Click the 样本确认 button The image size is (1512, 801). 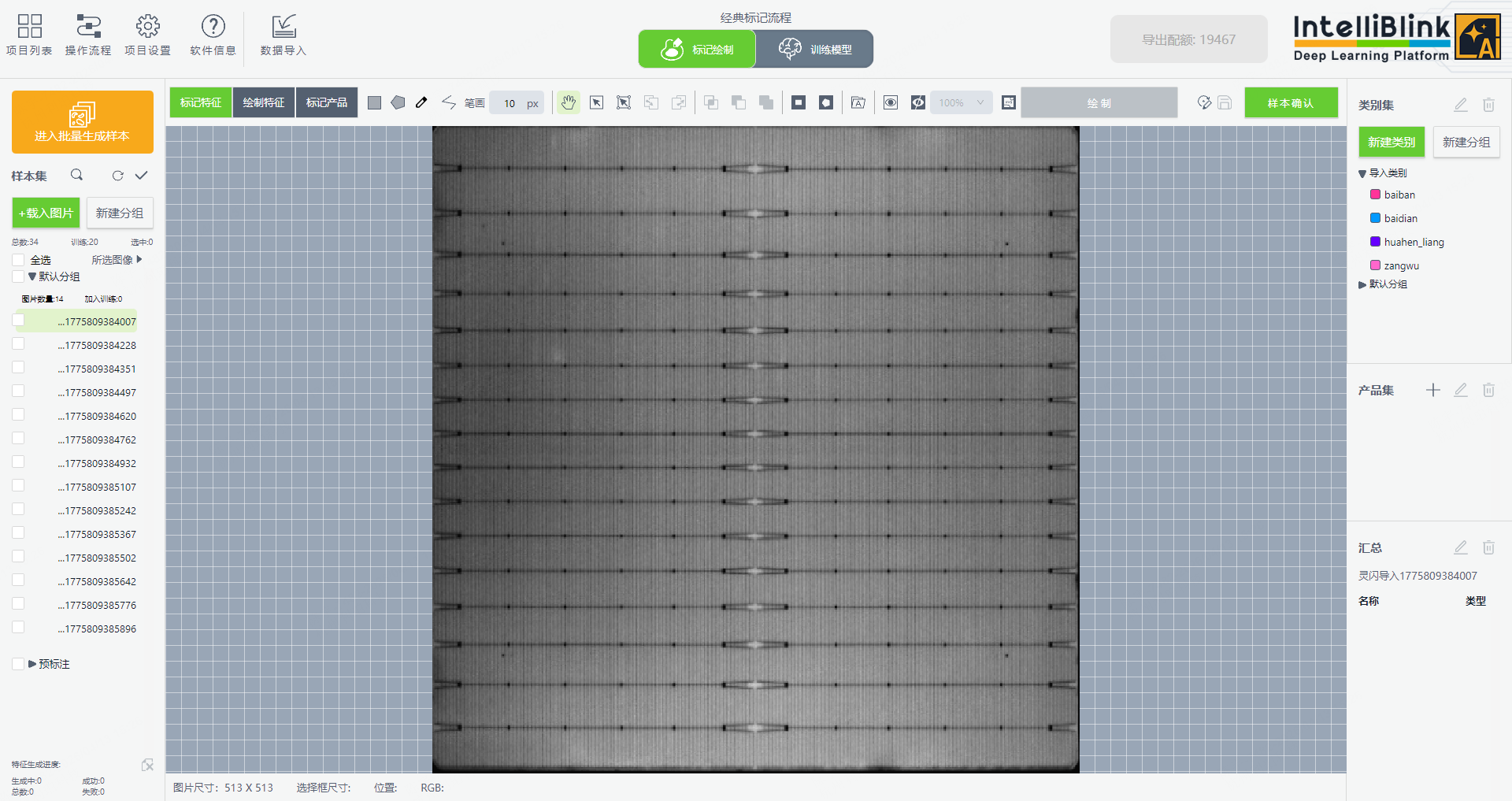point(1290,103)
